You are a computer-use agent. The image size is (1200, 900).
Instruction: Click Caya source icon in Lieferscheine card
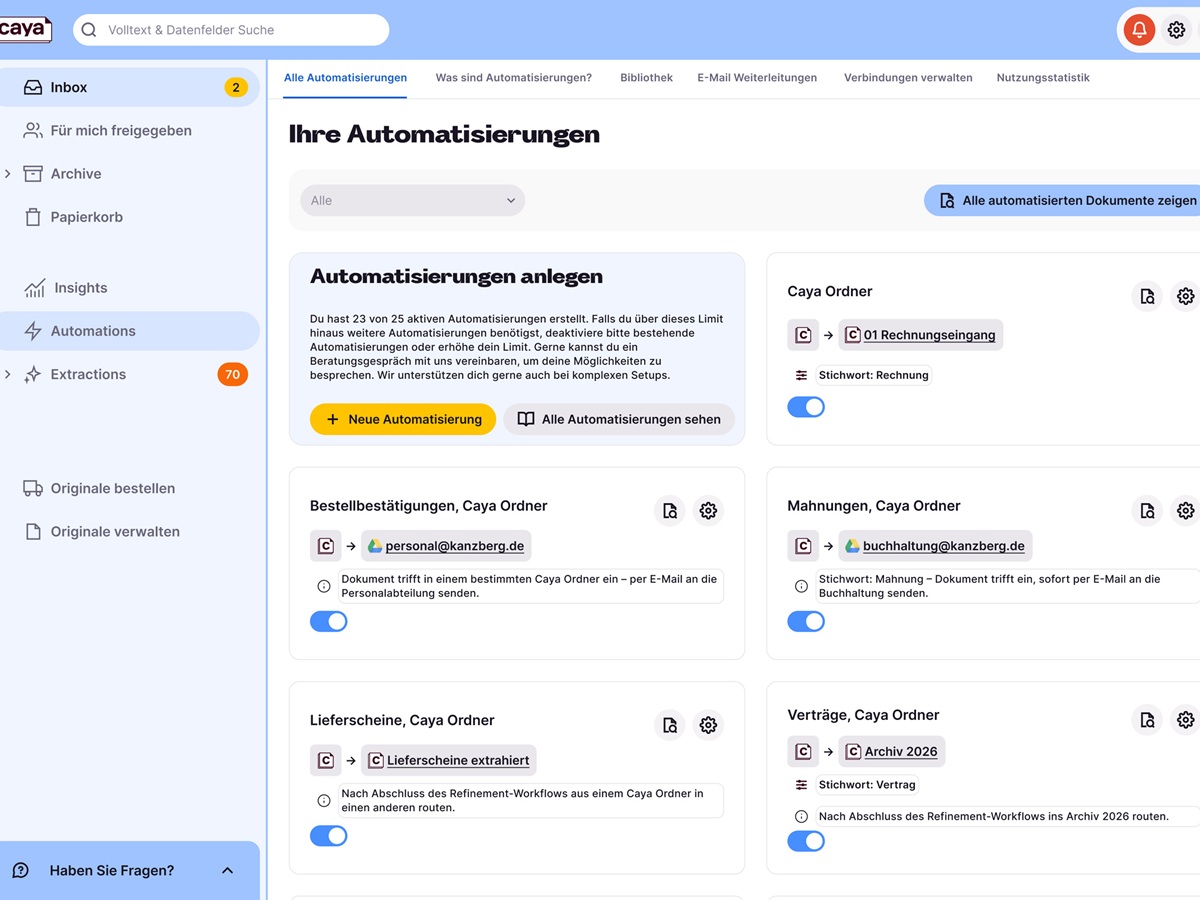[325, 760]
